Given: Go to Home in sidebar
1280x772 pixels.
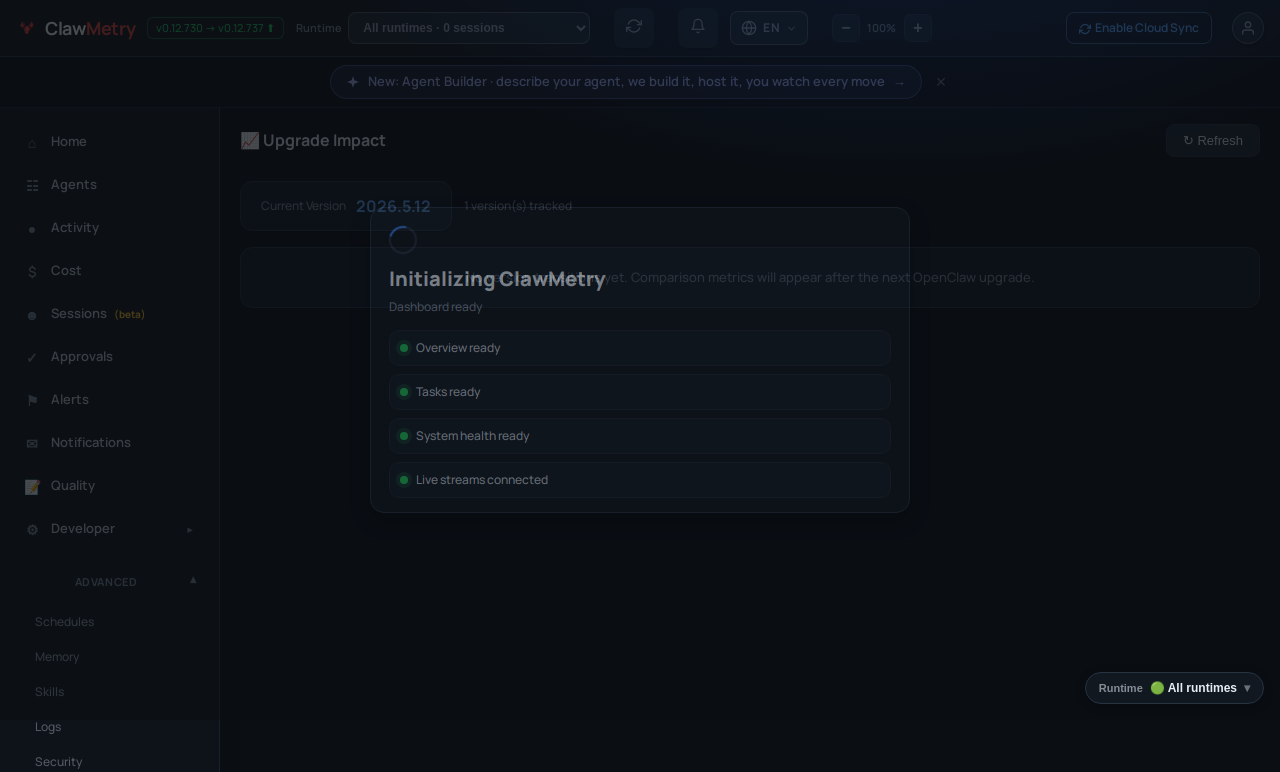Looking at the screenshot, I should point(110,142).
